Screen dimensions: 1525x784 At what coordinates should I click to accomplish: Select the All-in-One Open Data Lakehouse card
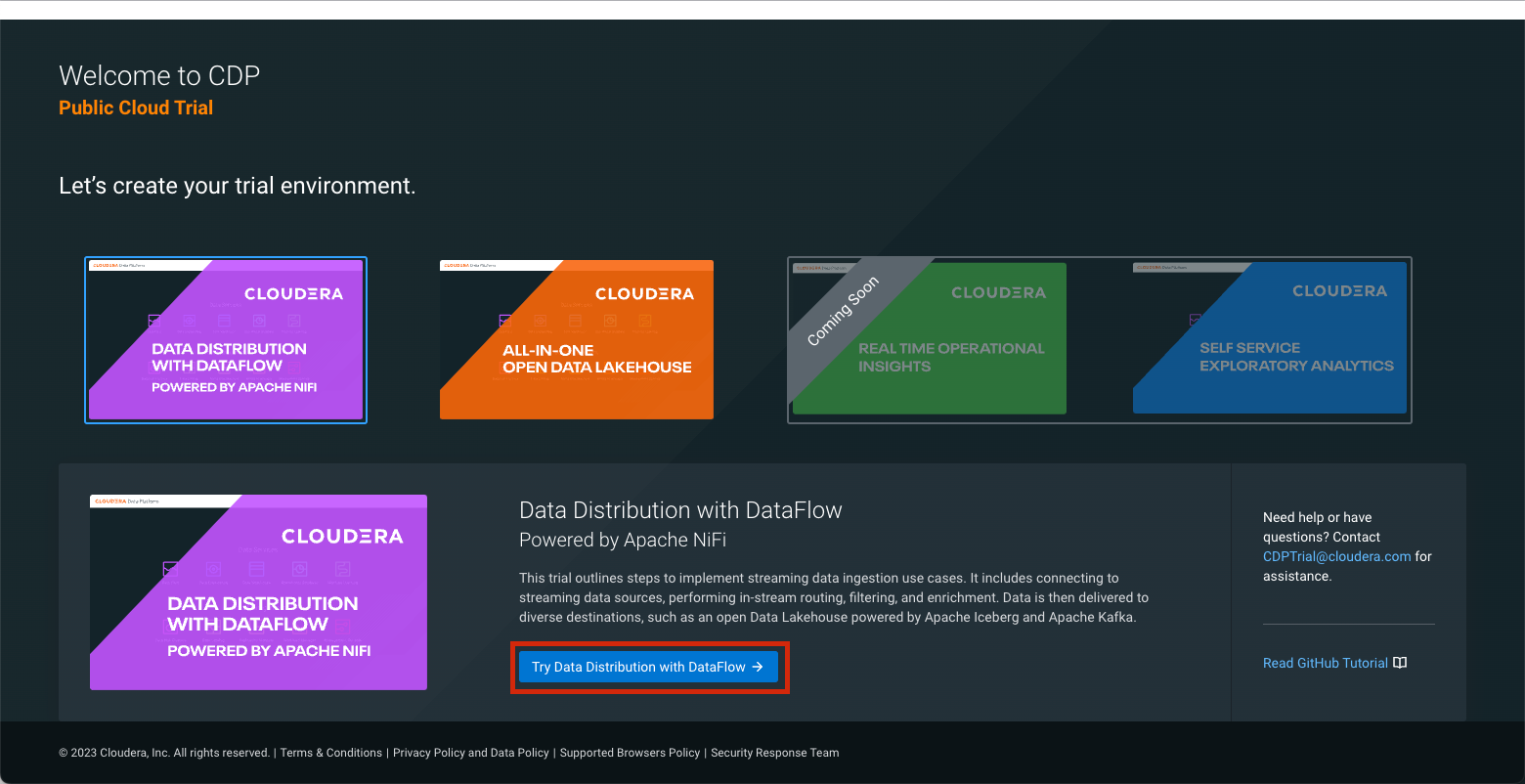click(577, 339)
